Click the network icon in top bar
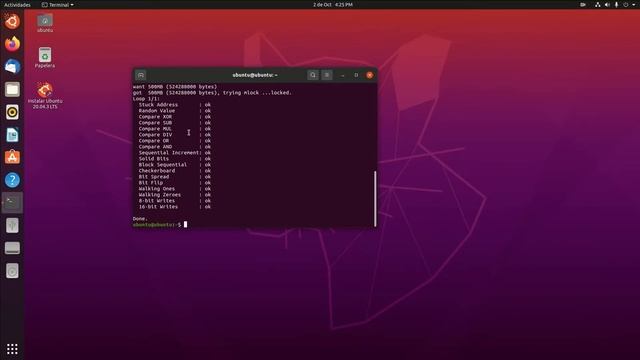Viewport: 640px width, 360px height. click(x=598, y=5)
